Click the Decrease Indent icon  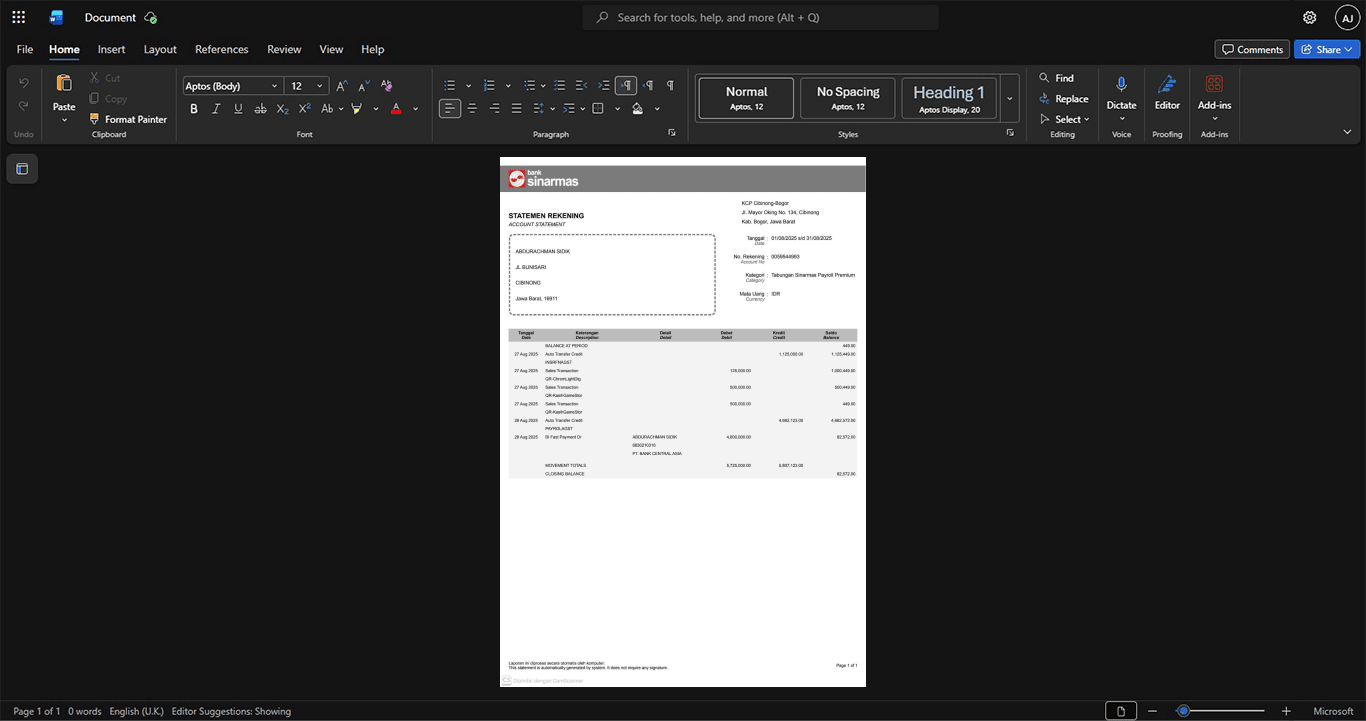point(582,85)
